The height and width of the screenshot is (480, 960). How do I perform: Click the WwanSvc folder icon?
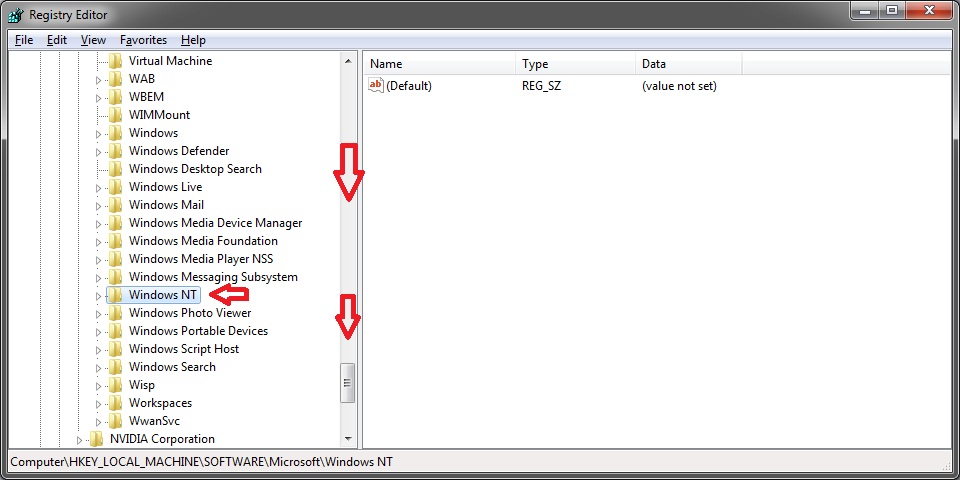click(115, 421)
